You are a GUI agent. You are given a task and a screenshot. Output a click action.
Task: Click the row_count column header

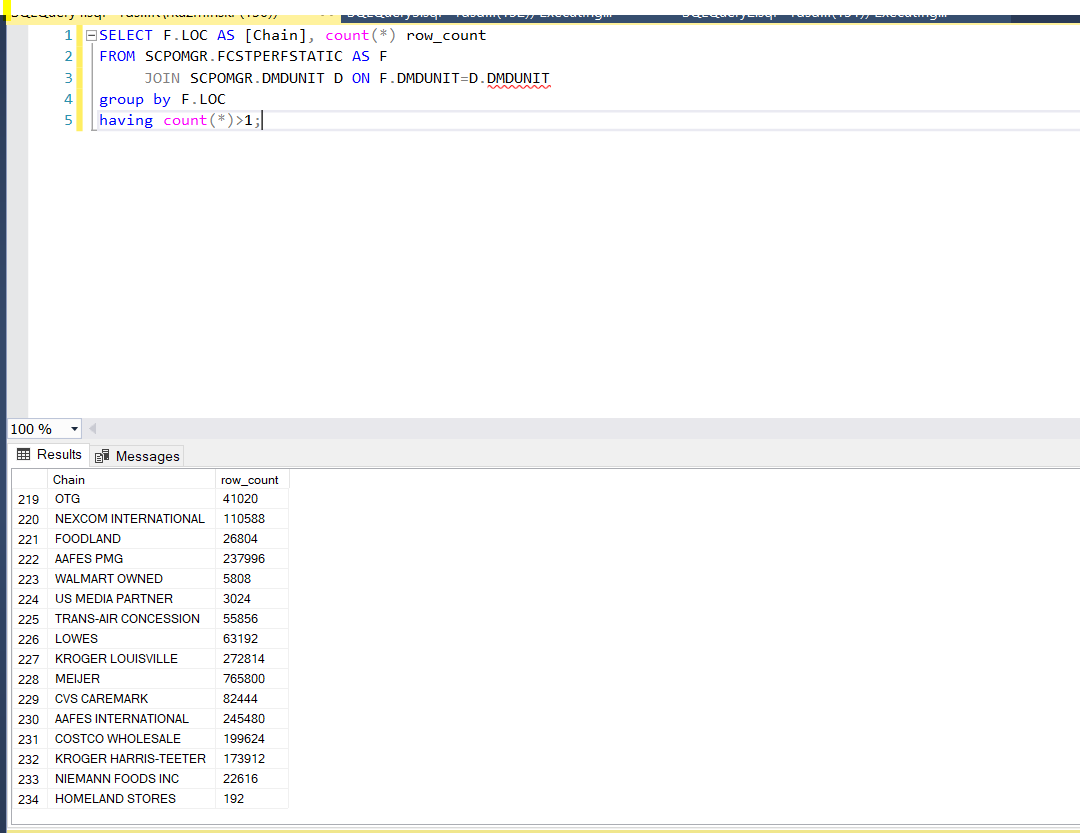(250, 480)
